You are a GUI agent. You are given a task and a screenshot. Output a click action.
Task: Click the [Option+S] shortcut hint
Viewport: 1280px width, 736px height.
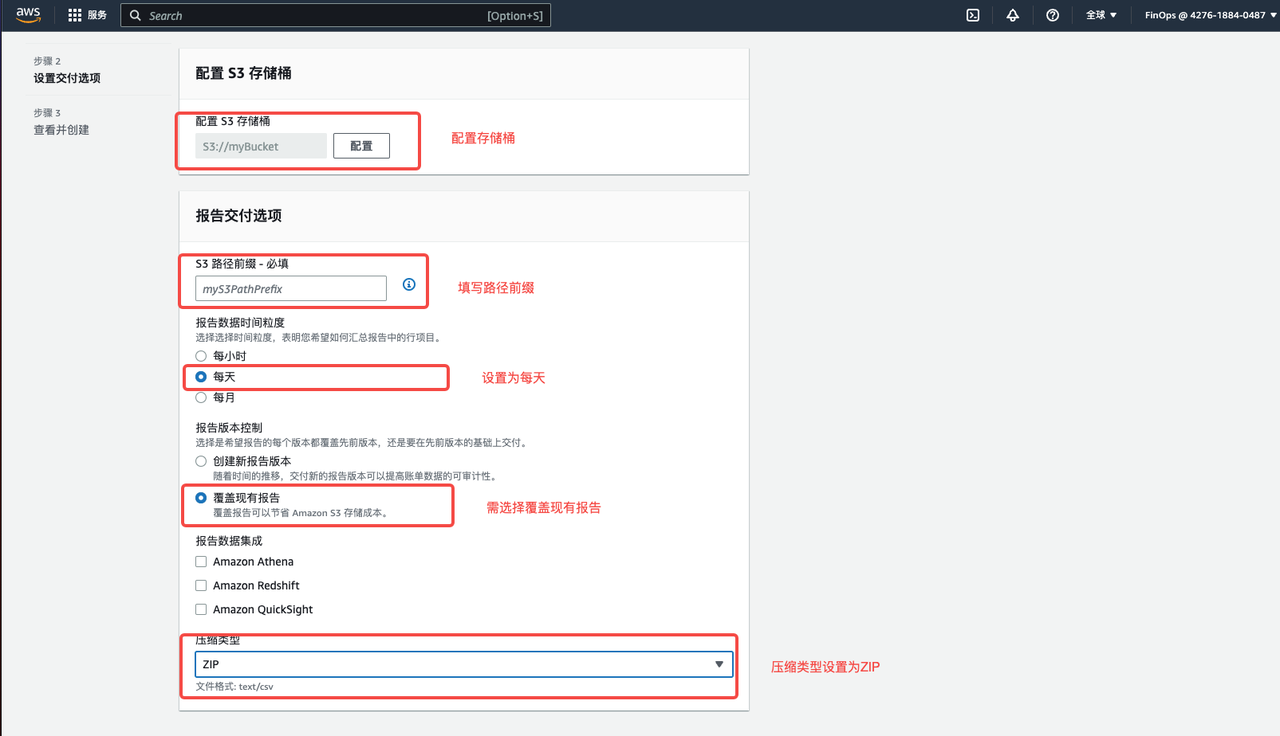tap(516, 16)
